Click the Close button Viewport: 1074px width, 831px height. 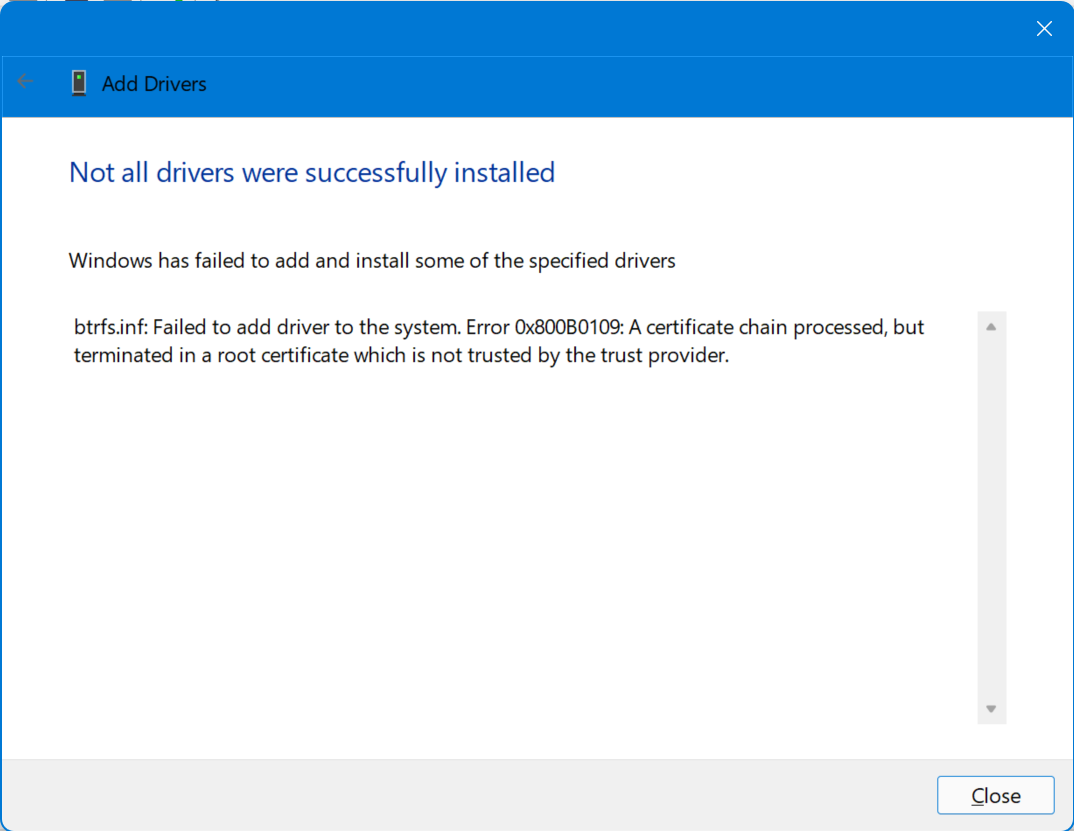tap(995, 795)
